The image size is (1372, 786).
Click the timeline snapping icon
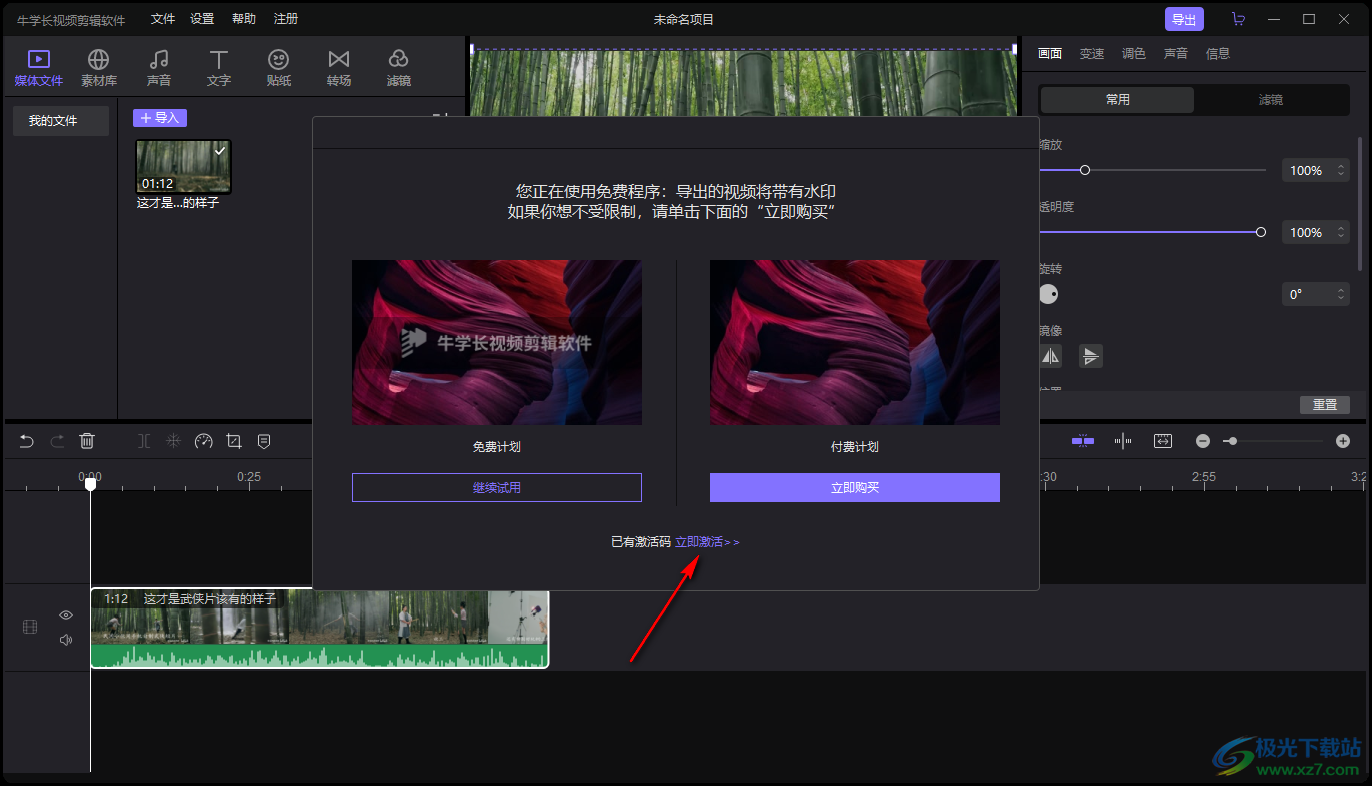1083,441
